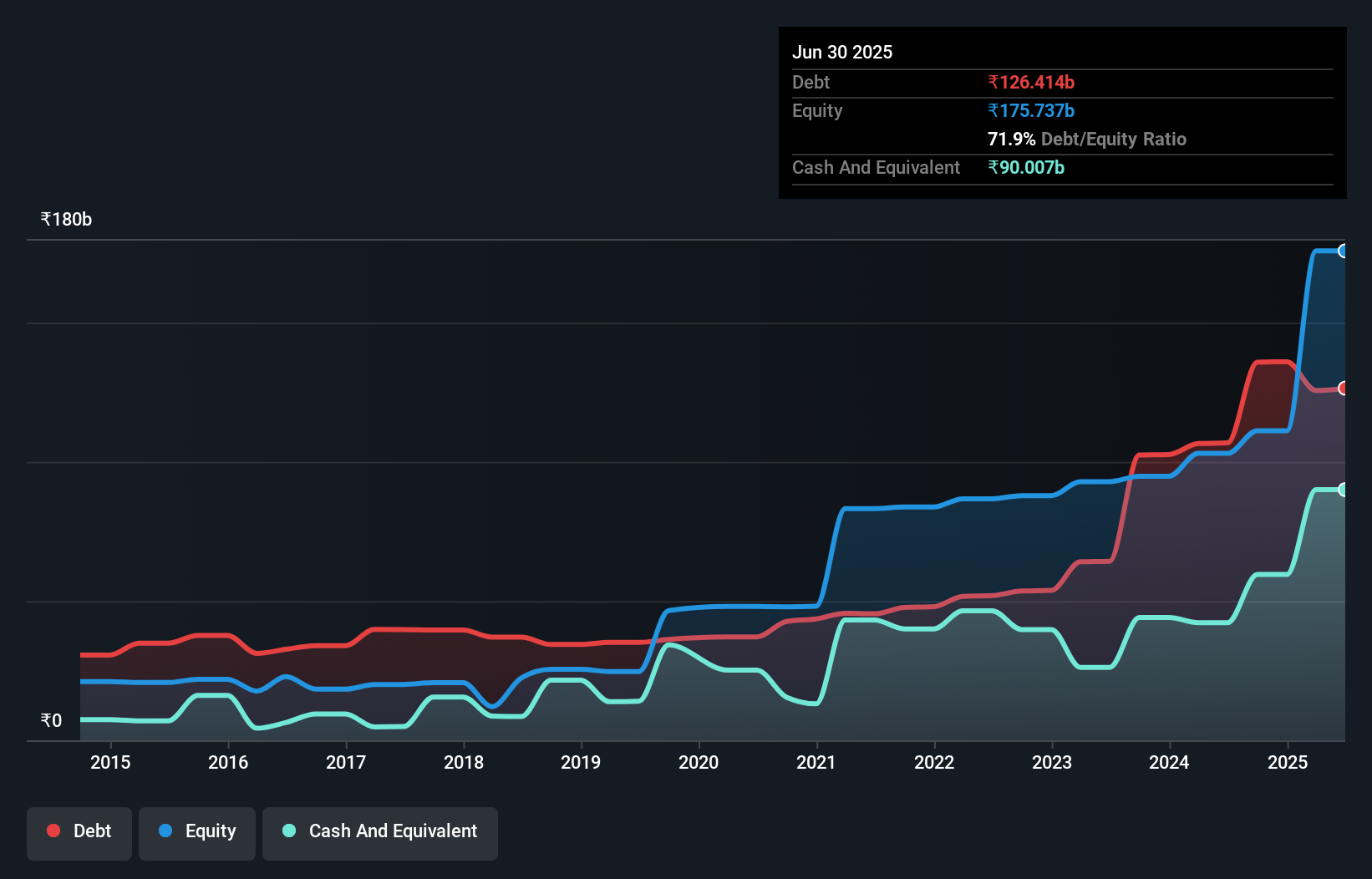Toggle the Debt series legend button
The width and height of the screenshot is (1372, 879).
tap(79, 833)
